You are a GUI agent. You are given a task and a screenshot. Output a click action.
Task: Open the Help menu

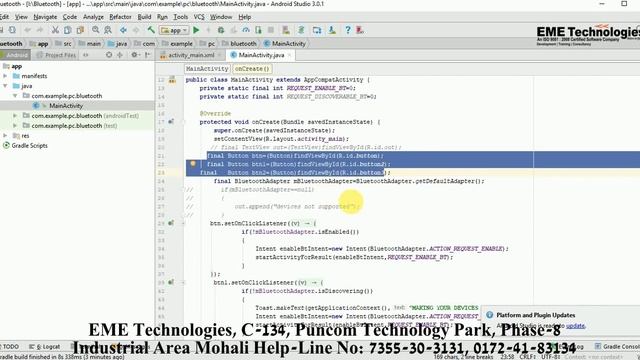click(x=244, y=17)
